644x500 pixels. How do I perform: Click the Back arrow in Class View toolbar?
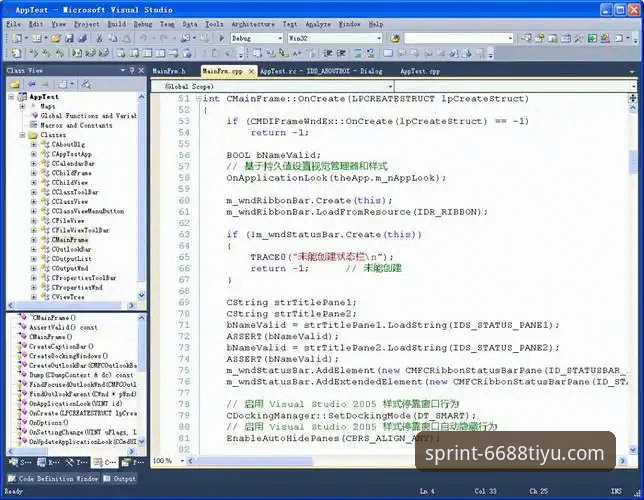click(x=30, y=85)
